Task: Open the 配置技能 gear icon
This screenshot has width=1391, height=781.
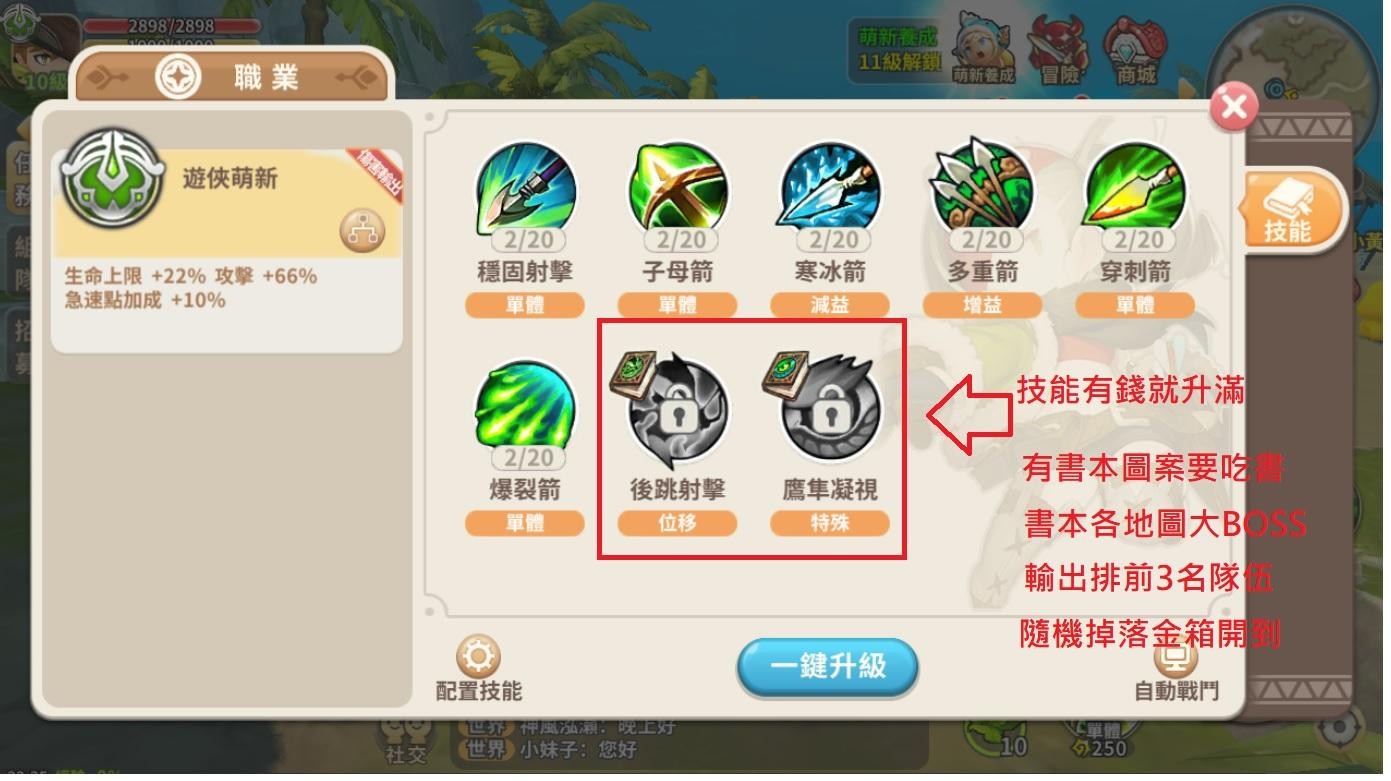Action: coord(478,658)
